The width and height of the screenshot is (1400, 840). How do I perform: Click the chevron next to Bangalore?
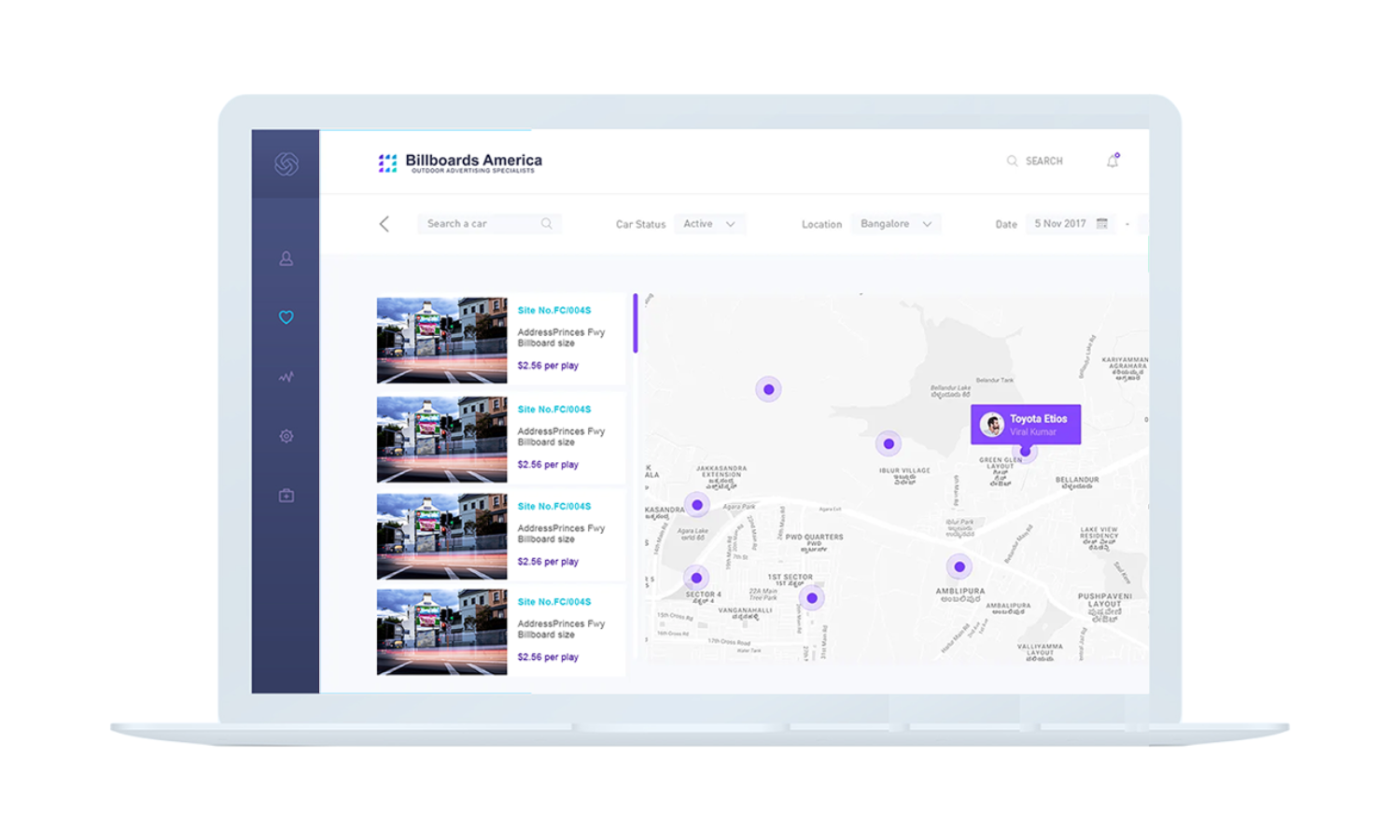tap(927, 224)
